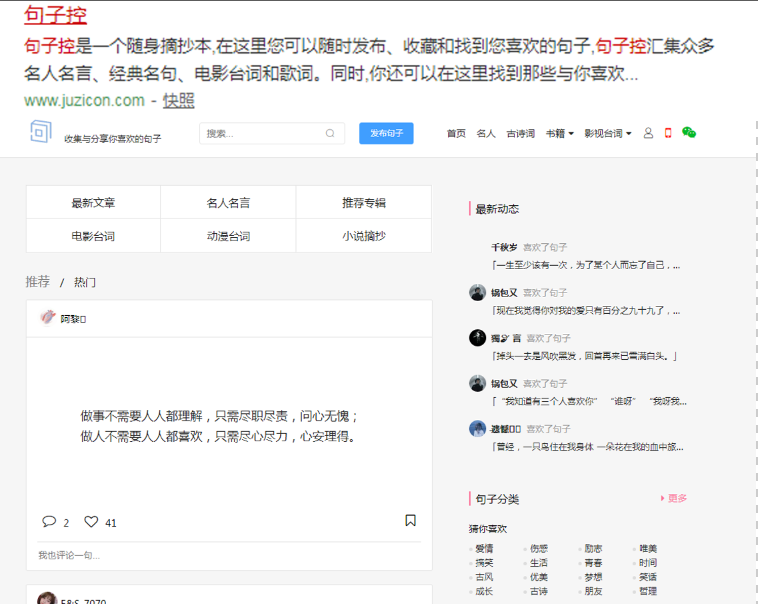Open the 励志 category
Image resolution: width=758 pixels, height=604 pixels.
point(593,548)
